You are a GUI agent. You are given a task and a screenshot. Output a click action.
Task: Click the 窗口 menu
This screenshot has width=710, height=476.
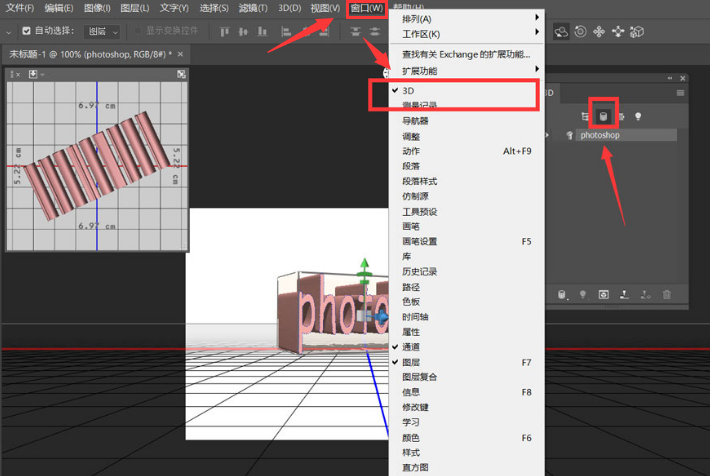367,8
